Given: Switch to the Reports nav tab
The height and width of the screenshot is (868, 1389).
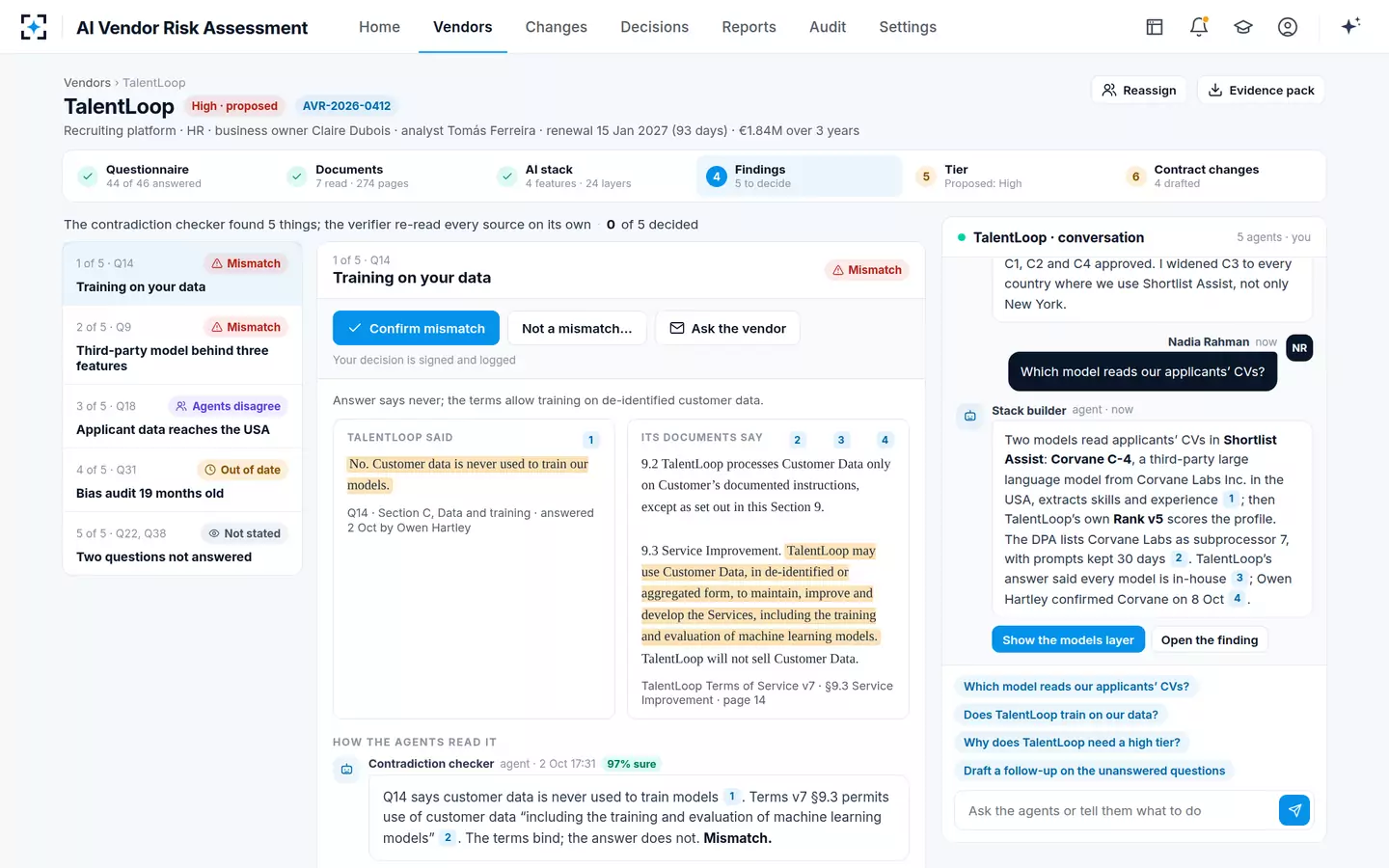Looking at the screenshot, I should point(749,27).
